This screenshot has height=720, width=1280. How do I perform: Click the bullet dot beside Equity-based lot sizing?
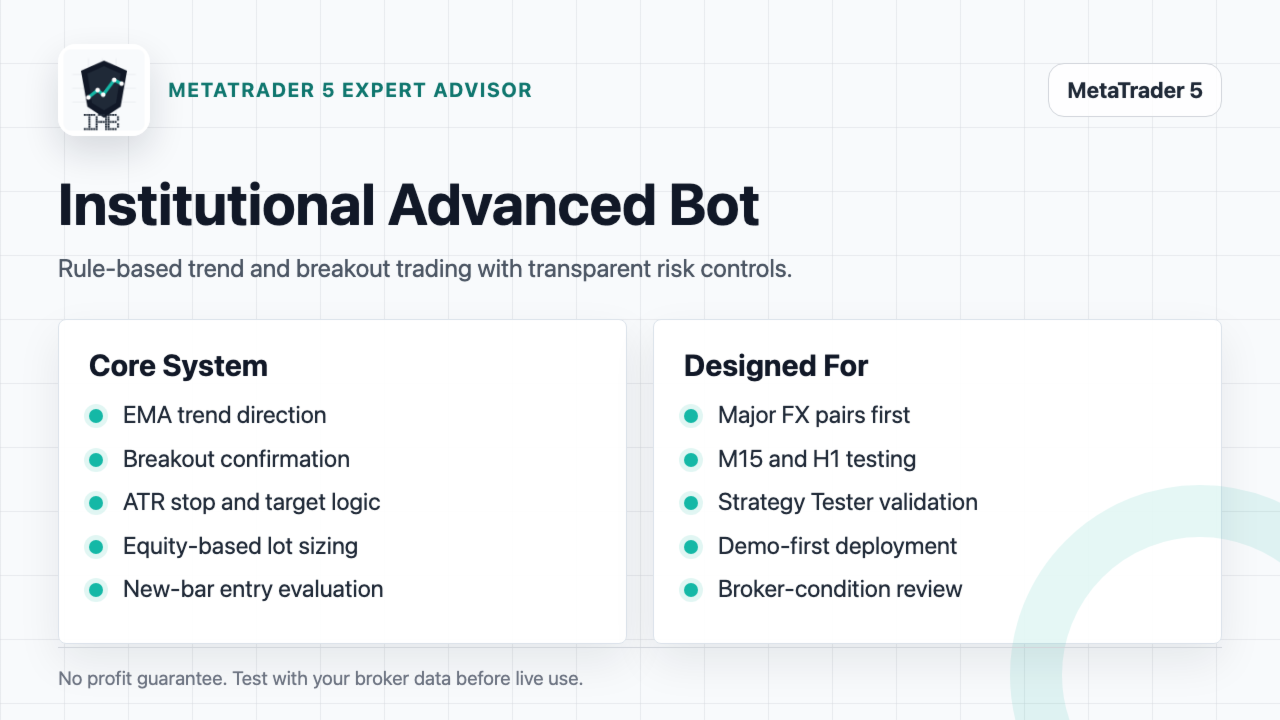click(x=96, y=547)
